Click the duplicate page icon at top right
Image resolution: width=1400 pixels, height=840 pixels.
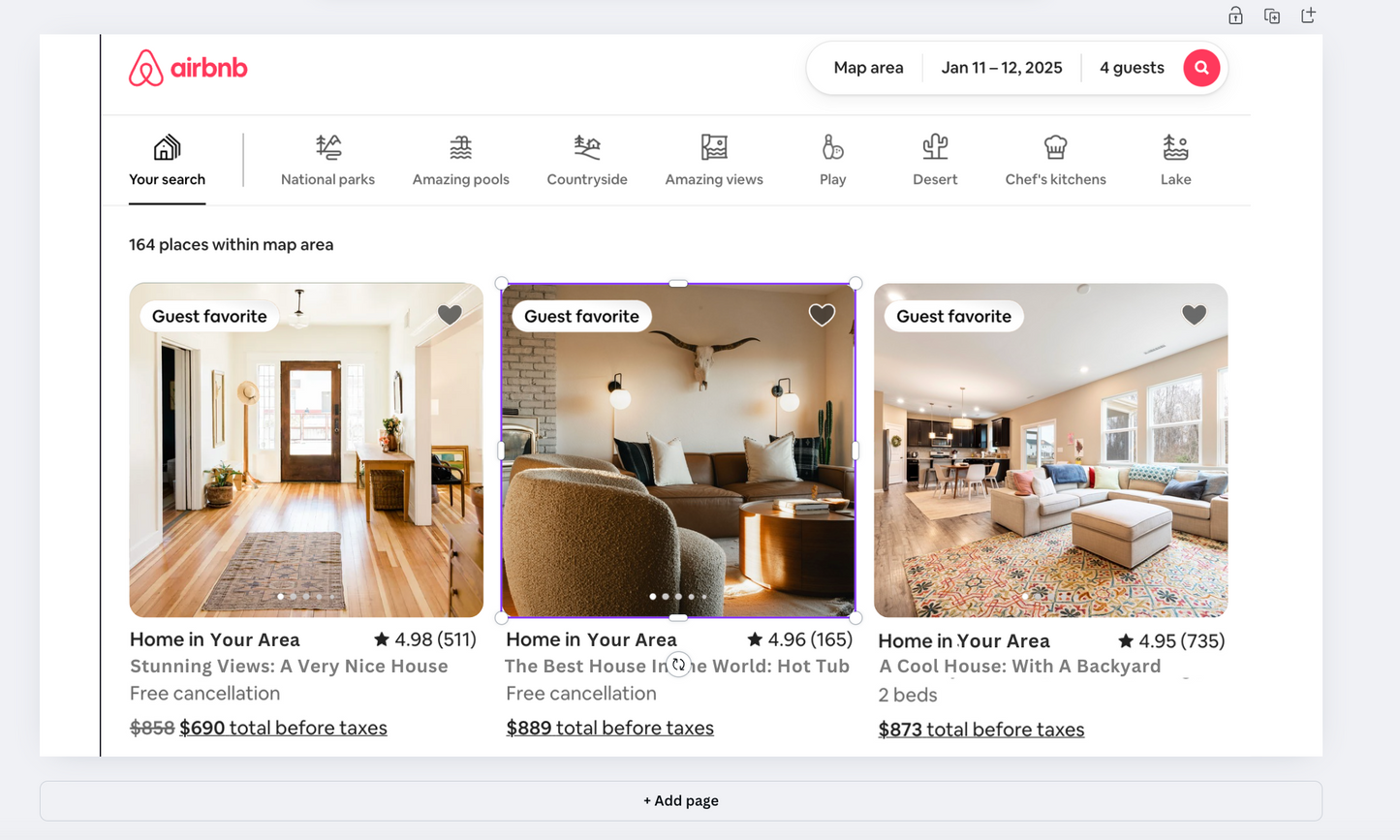pyautogui.click(x=1272, y=16)
